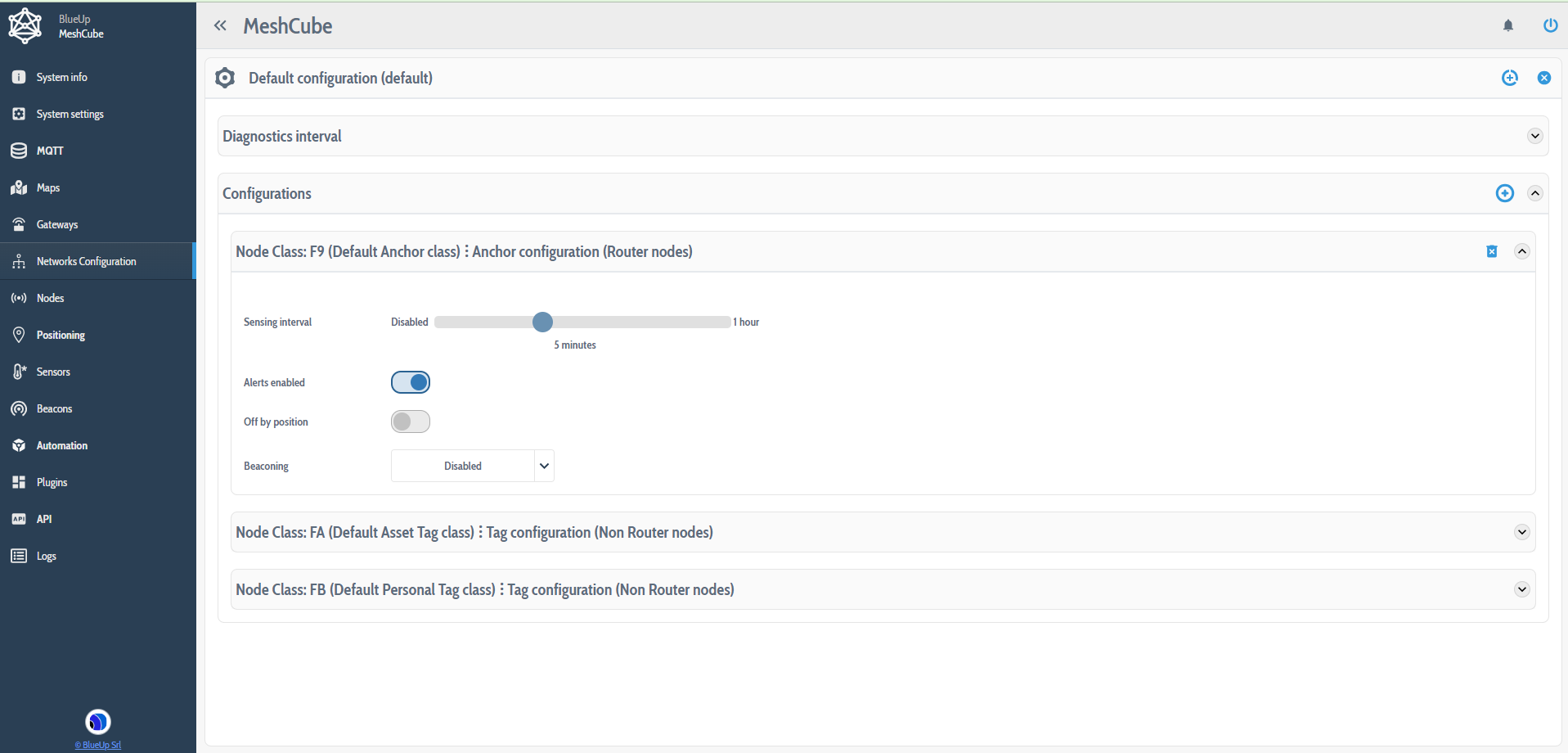1568x753 pixels.
Task: Open the Automation section
Action: pyautogui.click(x=61, y=445)
